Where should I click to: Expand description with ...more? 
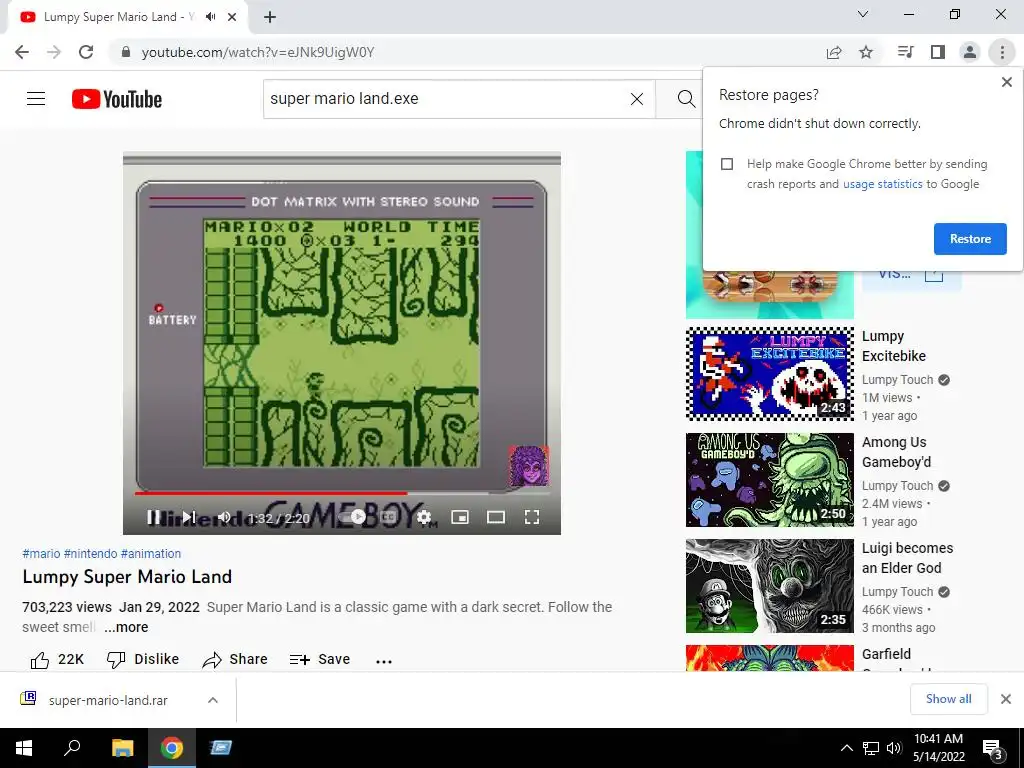click(127, 627)
